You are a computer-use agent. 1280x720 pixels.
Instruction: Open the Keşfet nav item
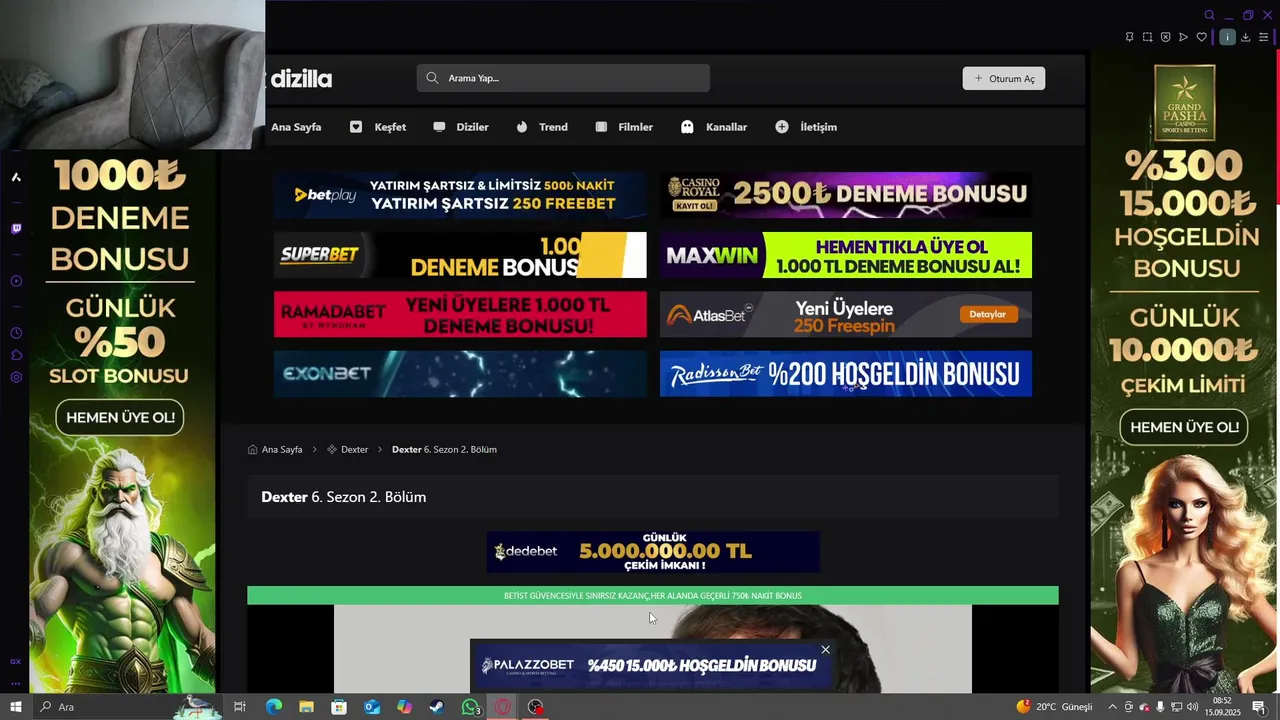click(x=378, y=127)
